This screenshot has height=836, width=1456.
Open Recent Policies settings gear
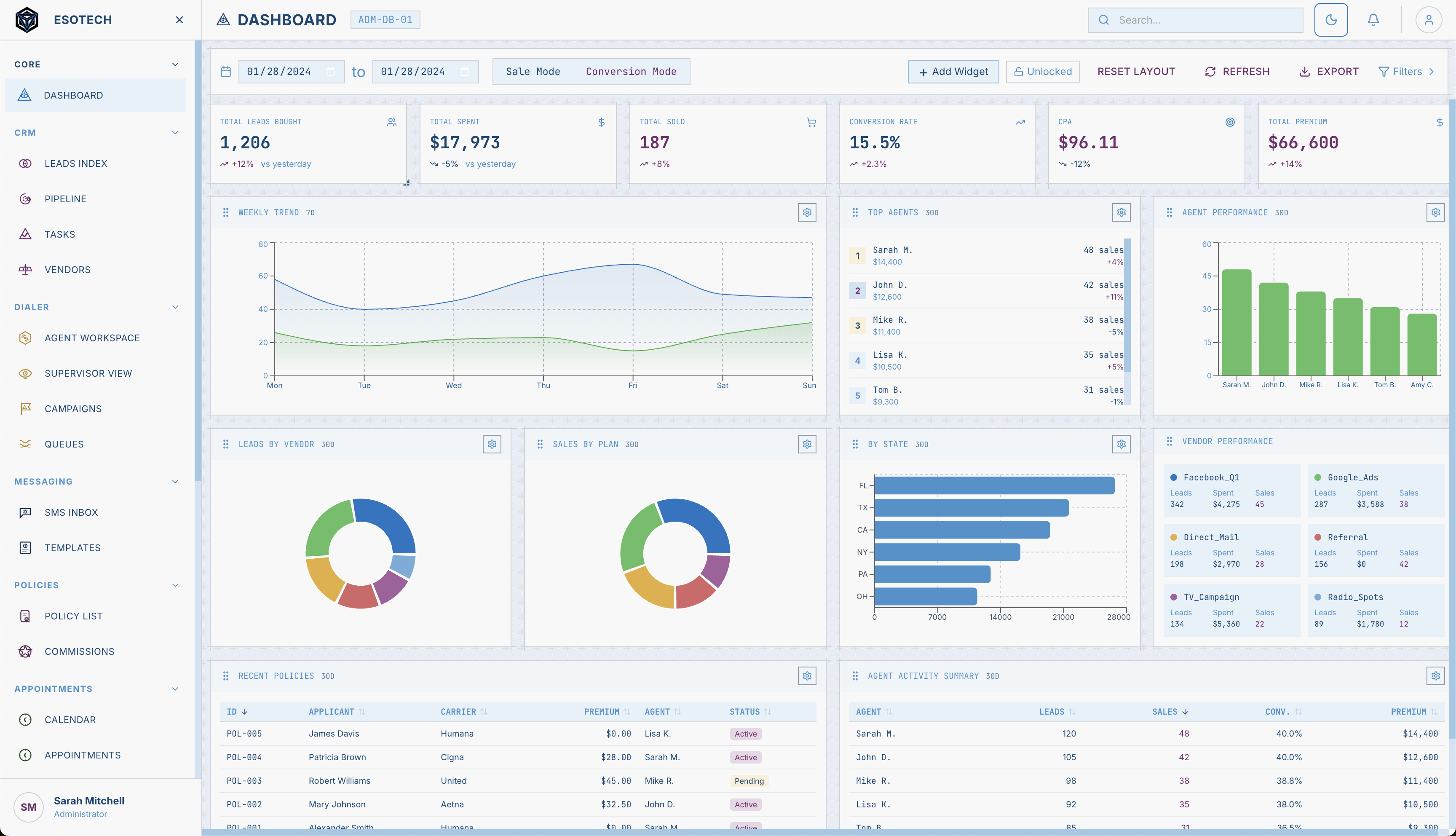coord(807,676)
